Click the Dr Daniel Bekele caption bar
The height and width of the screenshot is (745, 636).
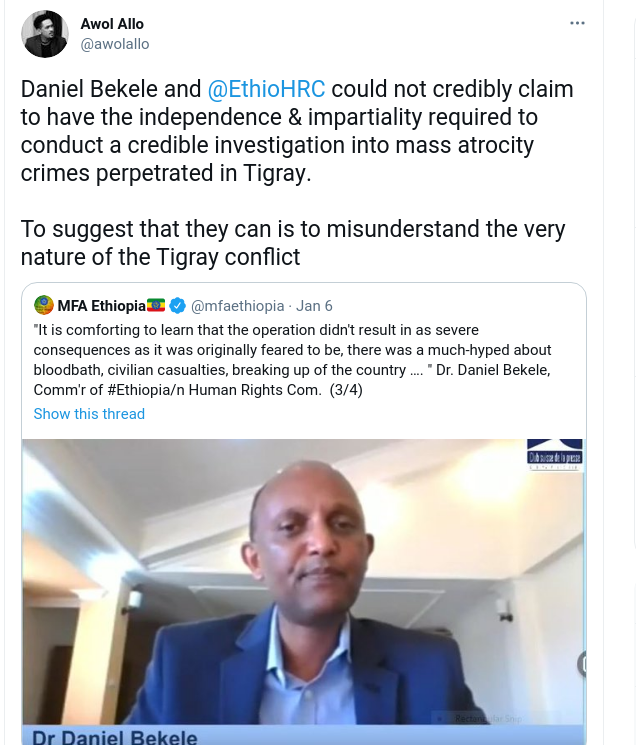tap(304, 735)
